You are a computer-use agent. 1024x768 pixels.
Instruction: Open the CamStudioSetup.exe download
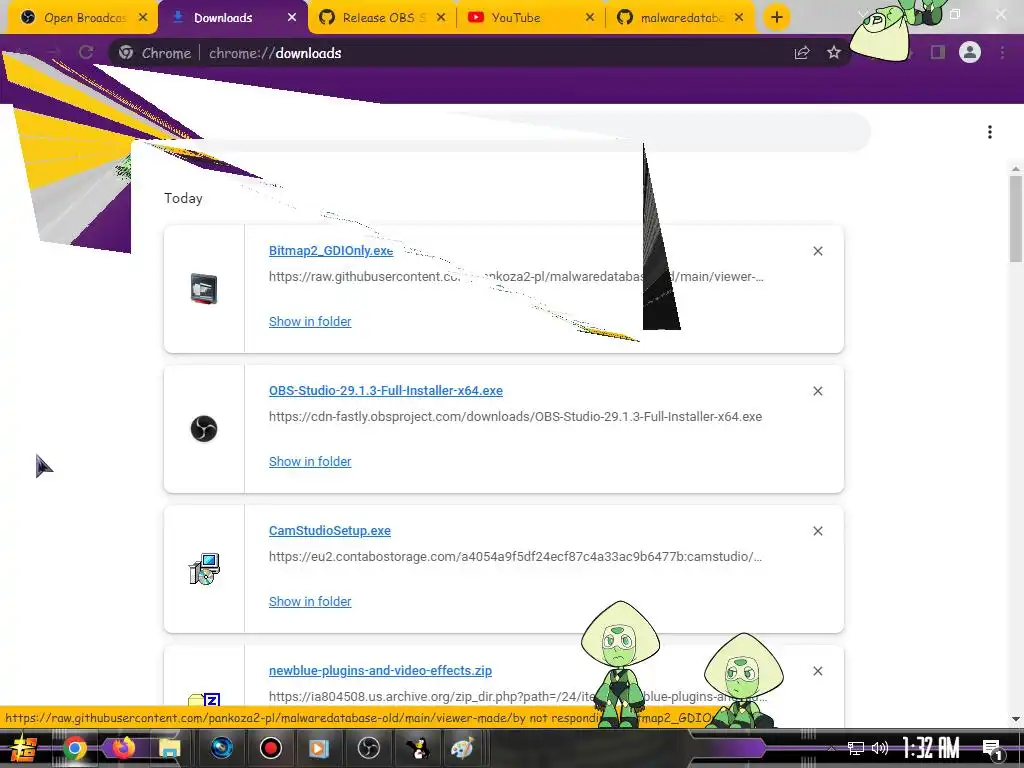pyautogui.click(x=329, y=530)
